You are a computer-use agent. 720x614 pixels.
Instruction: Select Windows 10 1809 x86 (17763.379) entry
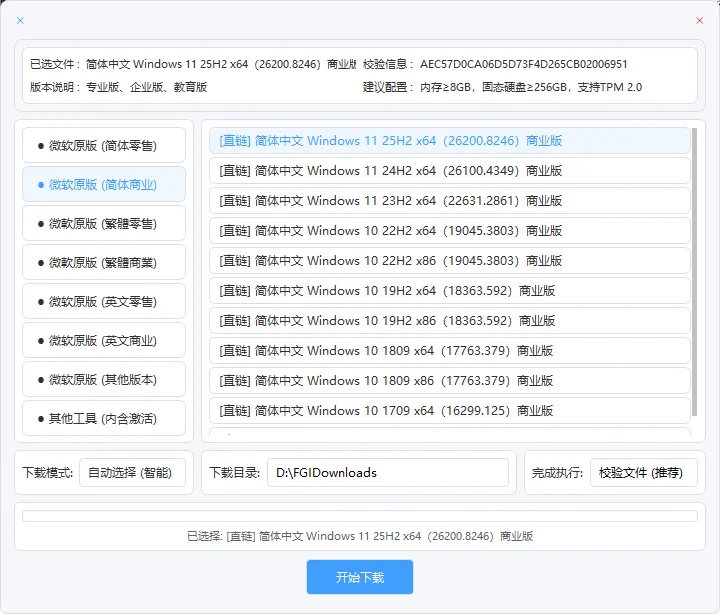450,381
